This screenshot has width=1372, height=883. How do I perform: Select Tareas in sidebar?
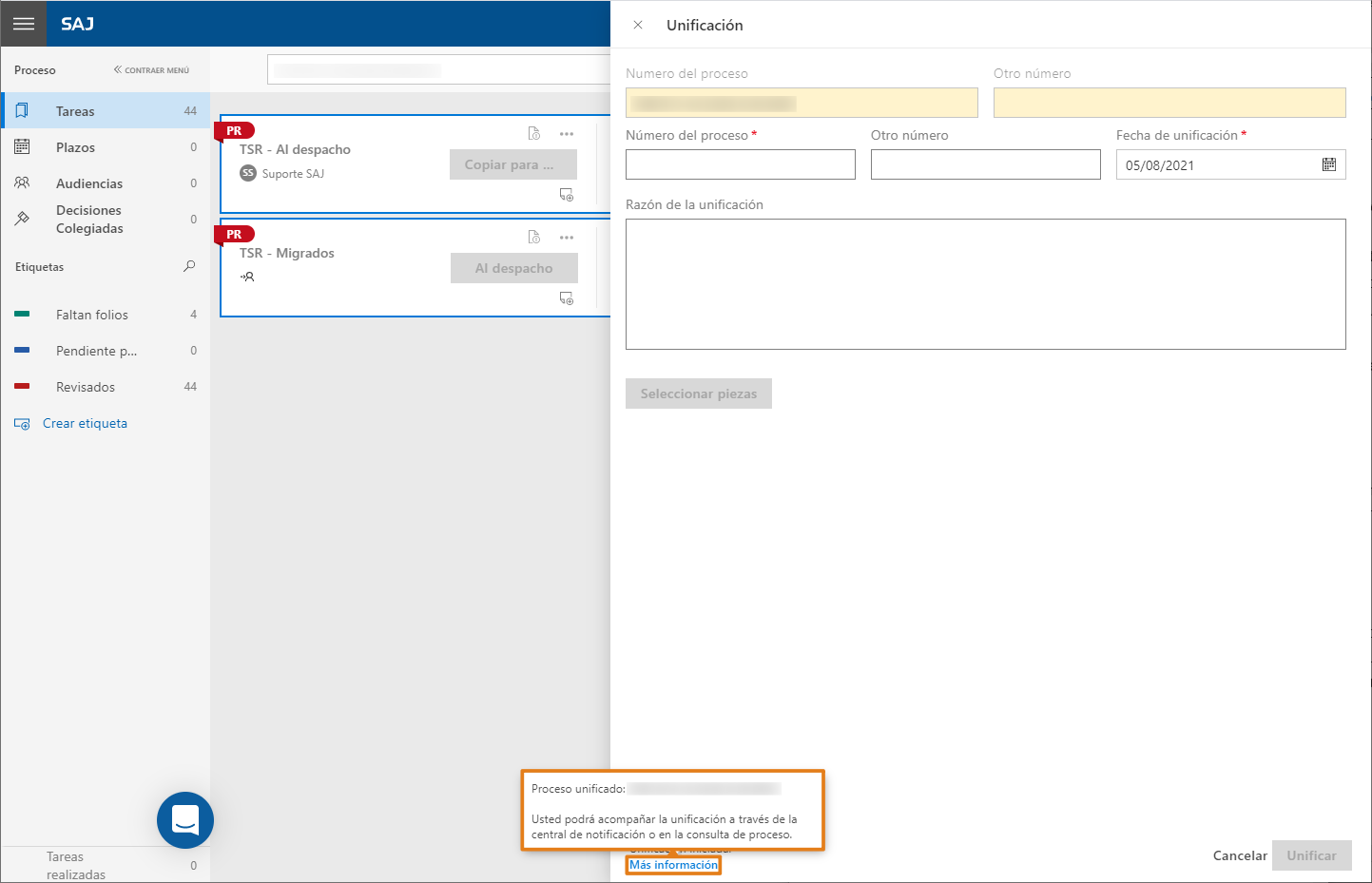click(105, 111)
